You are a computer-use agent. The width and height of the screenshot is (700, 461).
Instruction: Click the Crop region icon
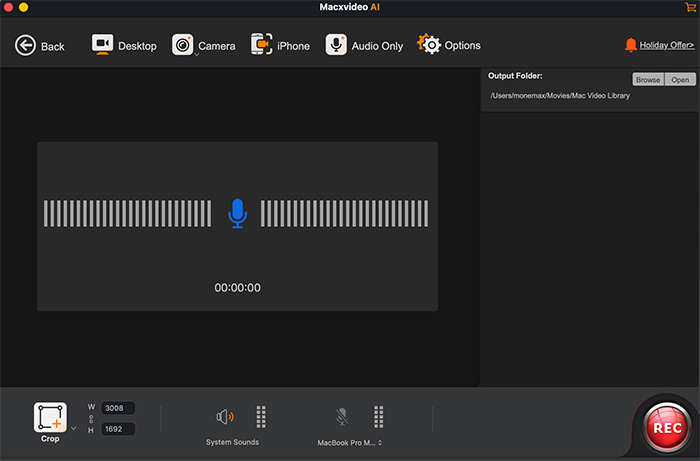click(x=50, y=417)
